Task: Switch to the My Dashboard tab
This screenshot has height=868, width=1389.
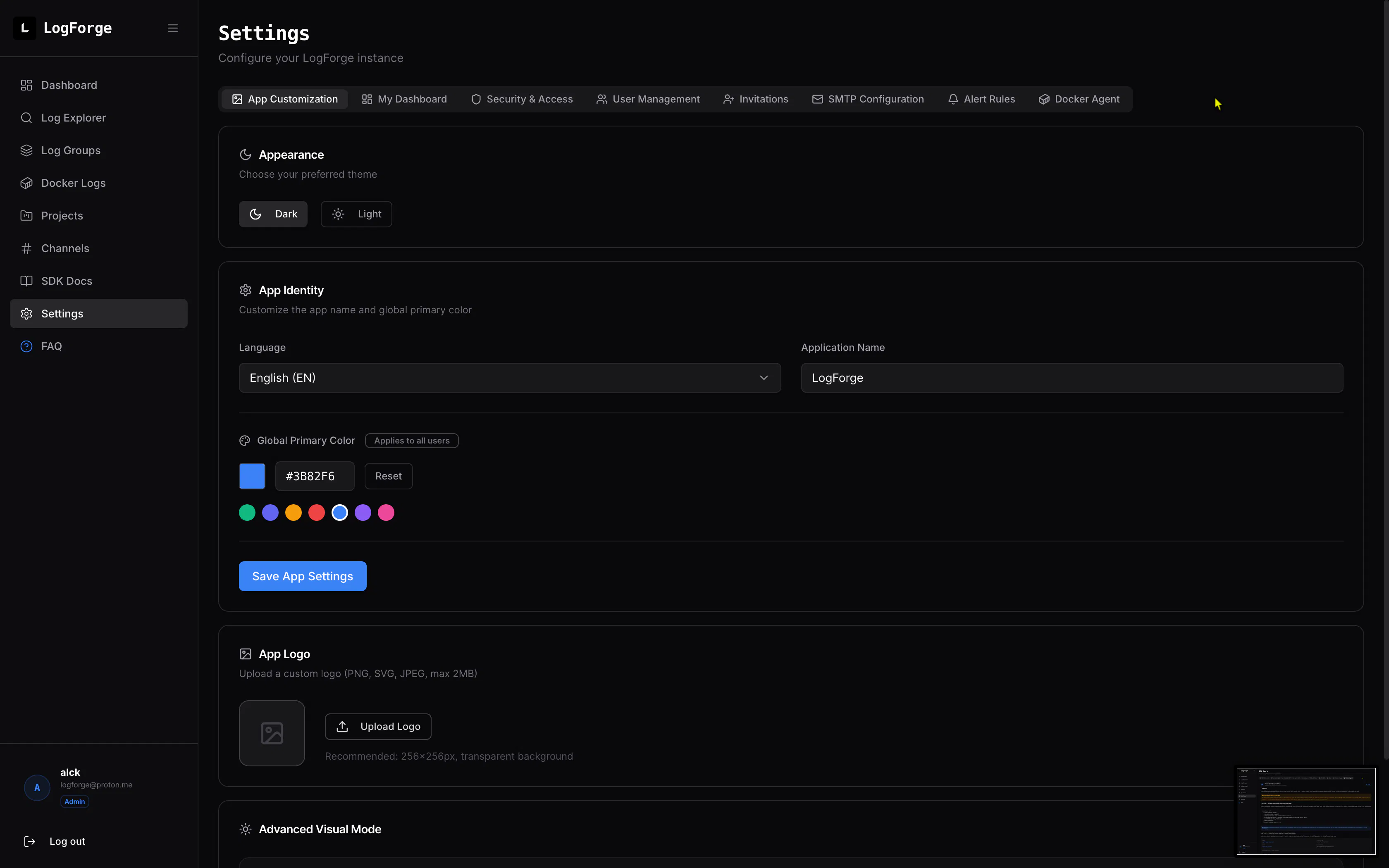Action: coord(404,99)
